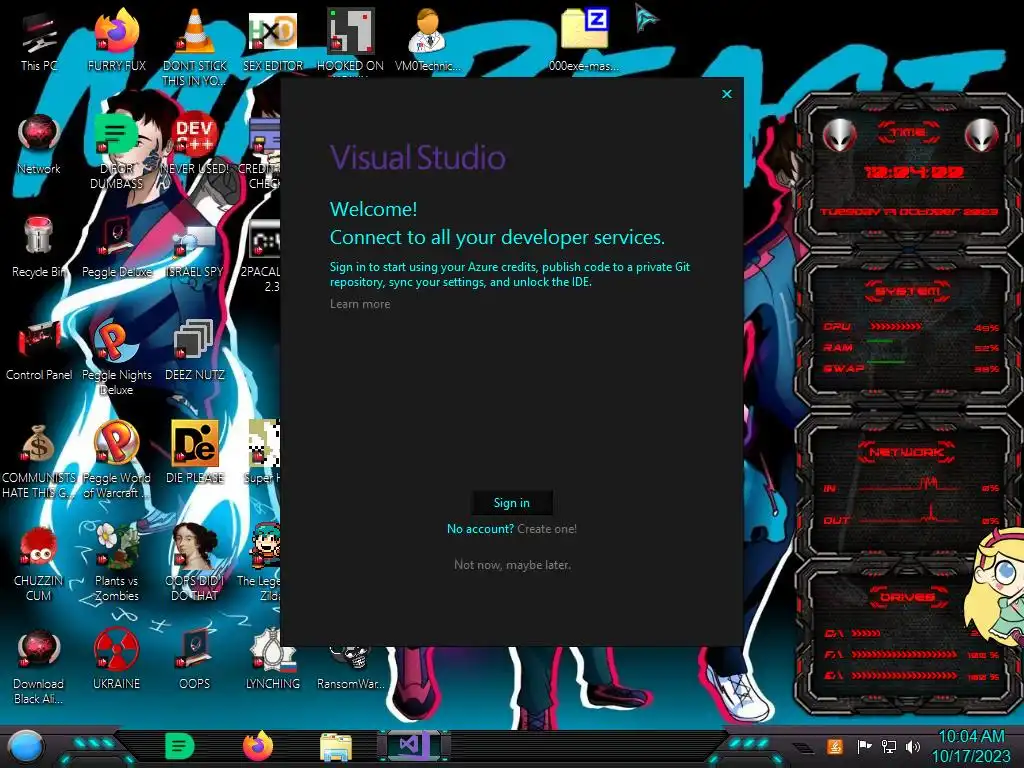
Task: Select the money bag COMMUNISTS shortcut
Action: click(38, 460)
